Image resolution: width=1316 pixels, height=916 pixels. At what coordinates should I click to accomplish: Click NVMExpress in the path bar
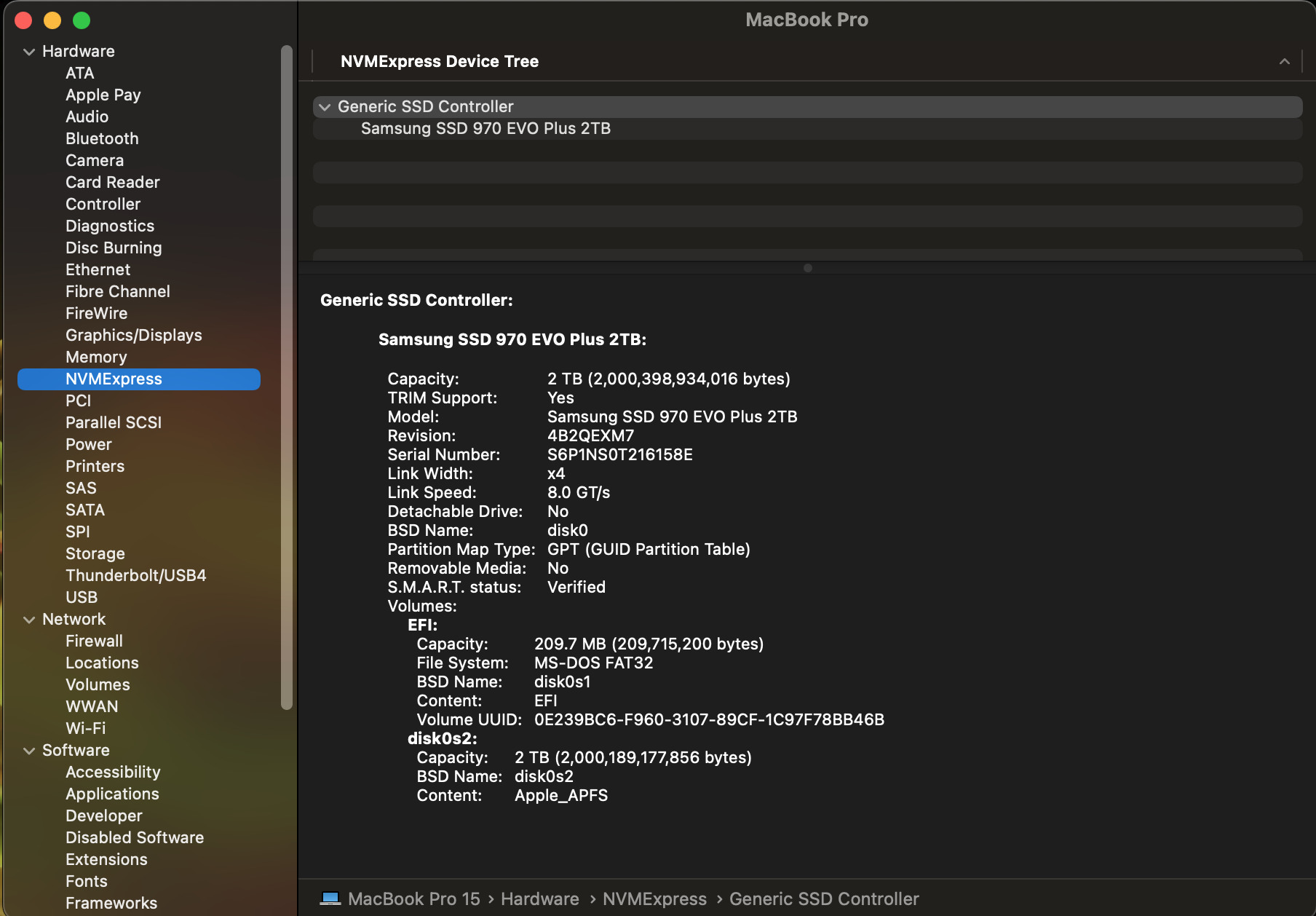(655, 899)
